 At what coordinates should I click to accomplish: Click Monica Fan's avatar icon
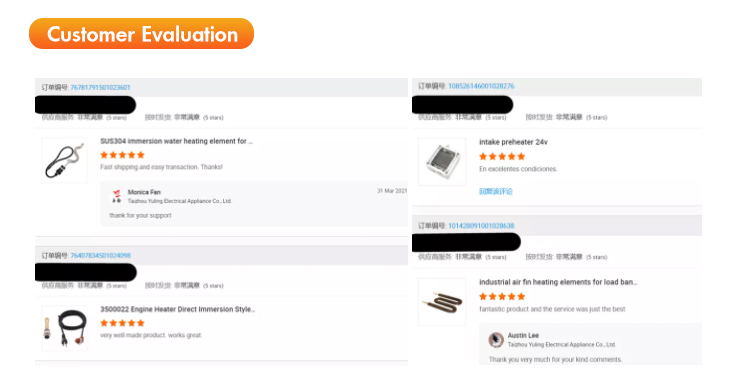pos(116,196)
